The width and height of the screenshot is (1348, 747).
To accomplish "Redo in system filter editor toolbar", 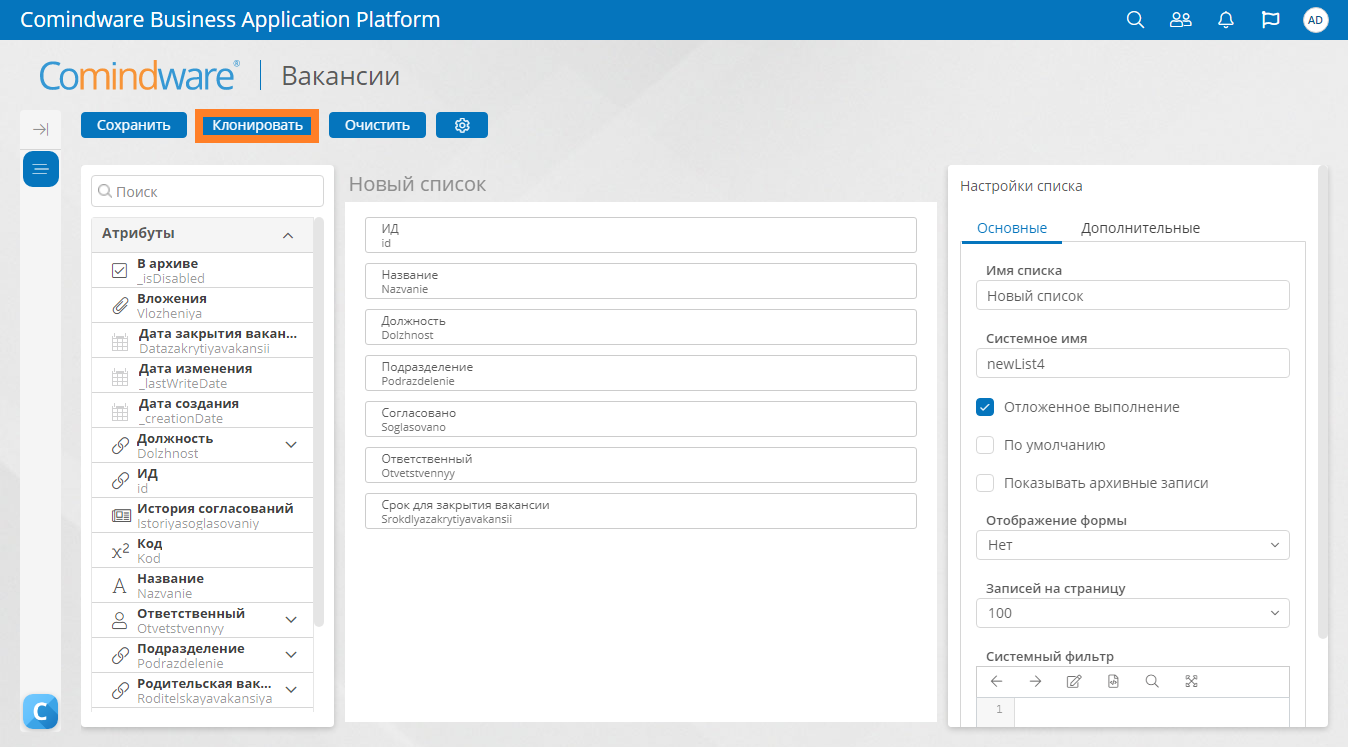I will (x=1035, y=681).
